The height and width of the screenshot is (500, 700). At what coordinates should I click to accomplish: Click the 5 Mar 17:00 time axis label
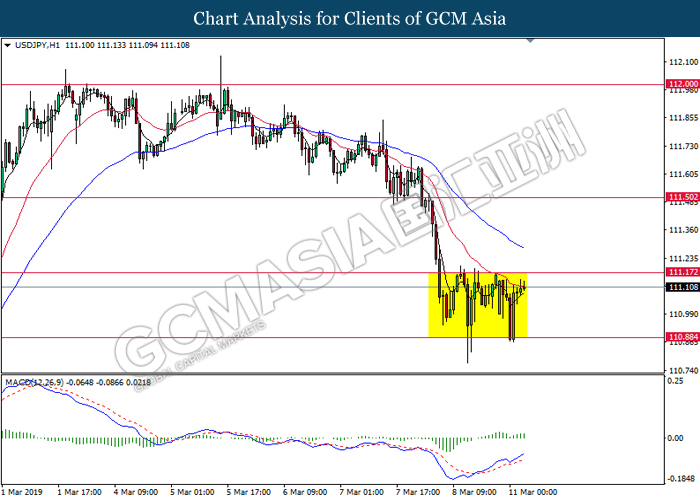(249, 492)
